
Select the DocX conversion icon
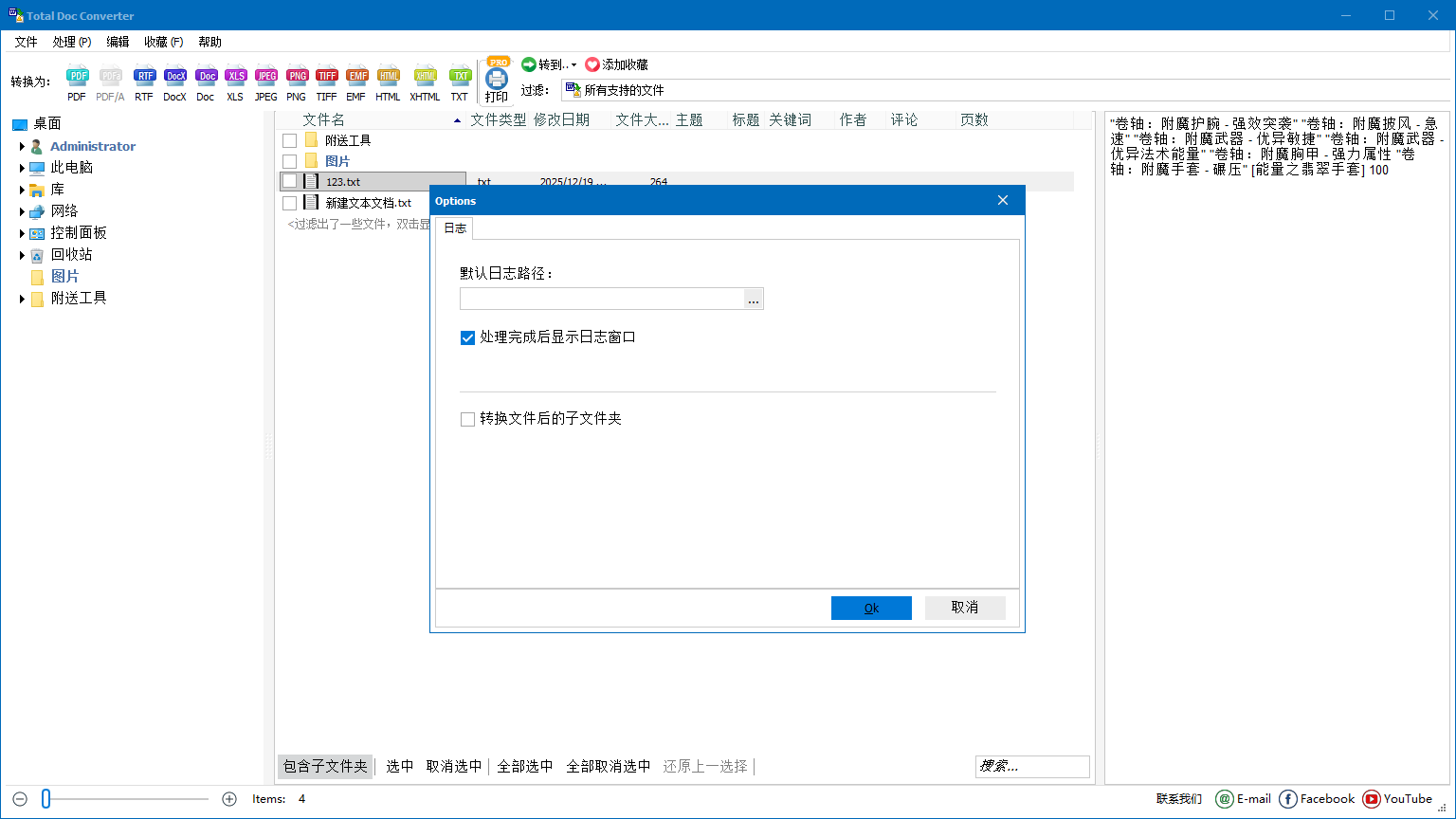[x=174, y=82]
